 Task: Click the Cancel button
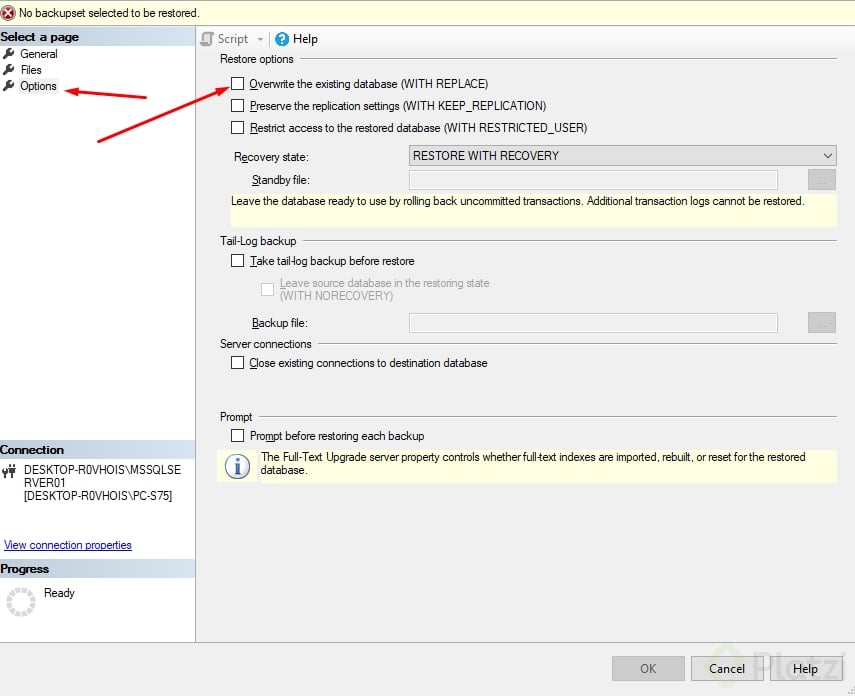(x=727, y=669)
